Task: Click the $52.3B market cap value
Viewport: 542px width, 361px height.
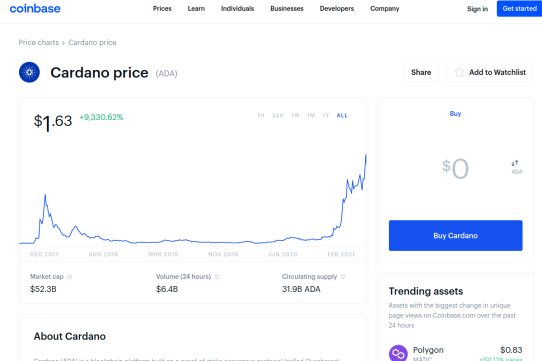Action: point(43,289)
